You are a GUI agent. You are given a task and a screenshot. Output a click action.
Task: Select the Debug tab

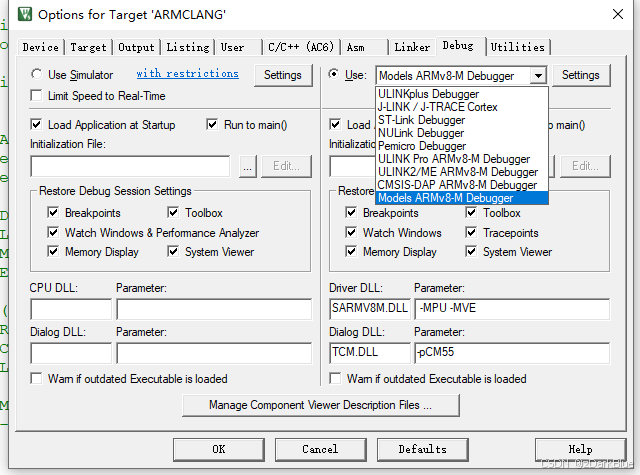[460, 46]
